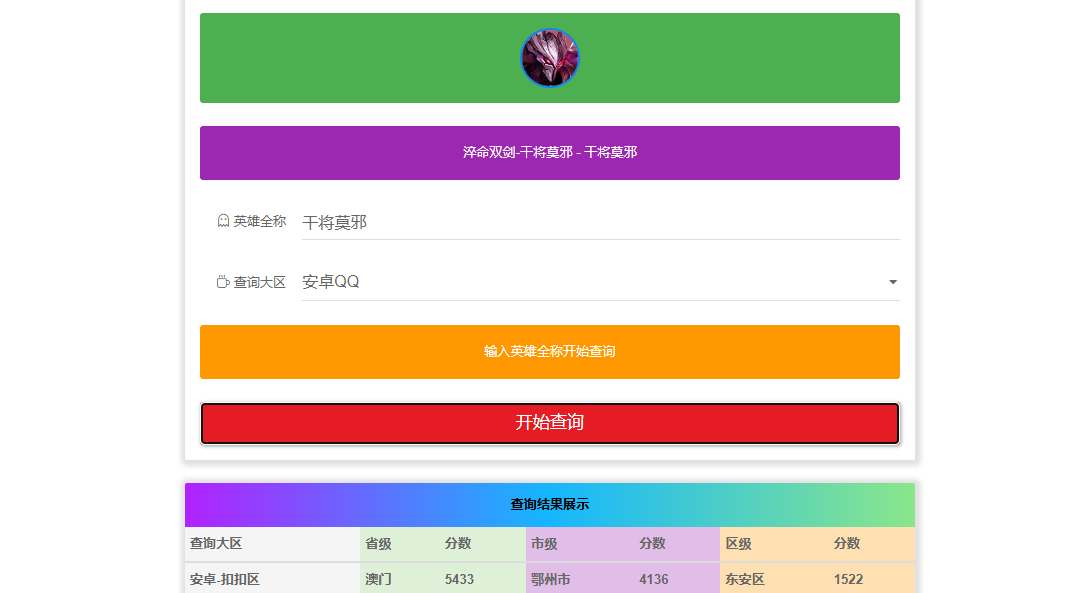
Task: Click the cup icon beside 查询大区
Action: (224, 282)
